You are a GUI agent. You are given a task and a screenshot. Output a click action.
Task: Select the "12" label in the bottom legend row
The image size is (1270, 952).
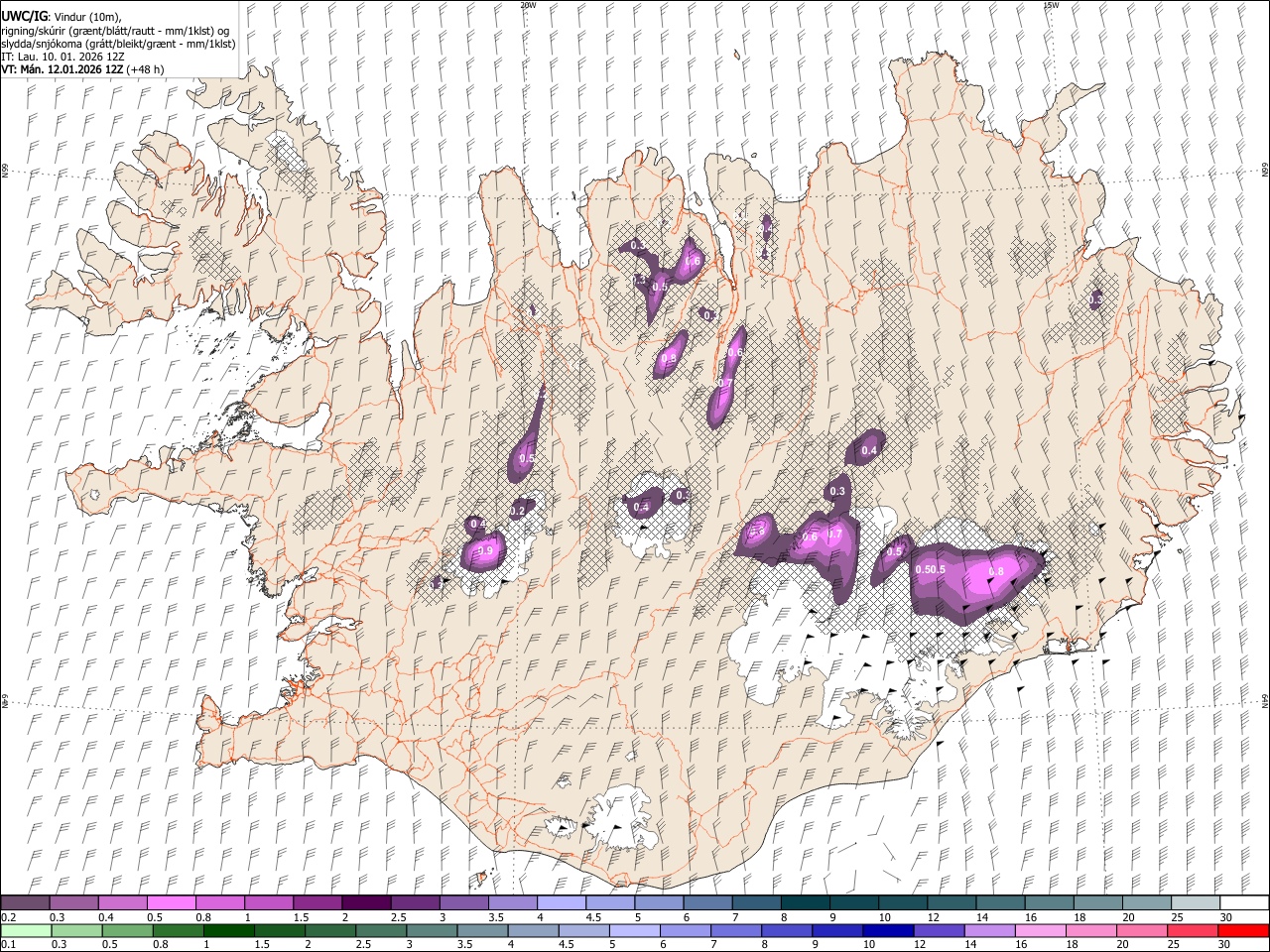920,944
